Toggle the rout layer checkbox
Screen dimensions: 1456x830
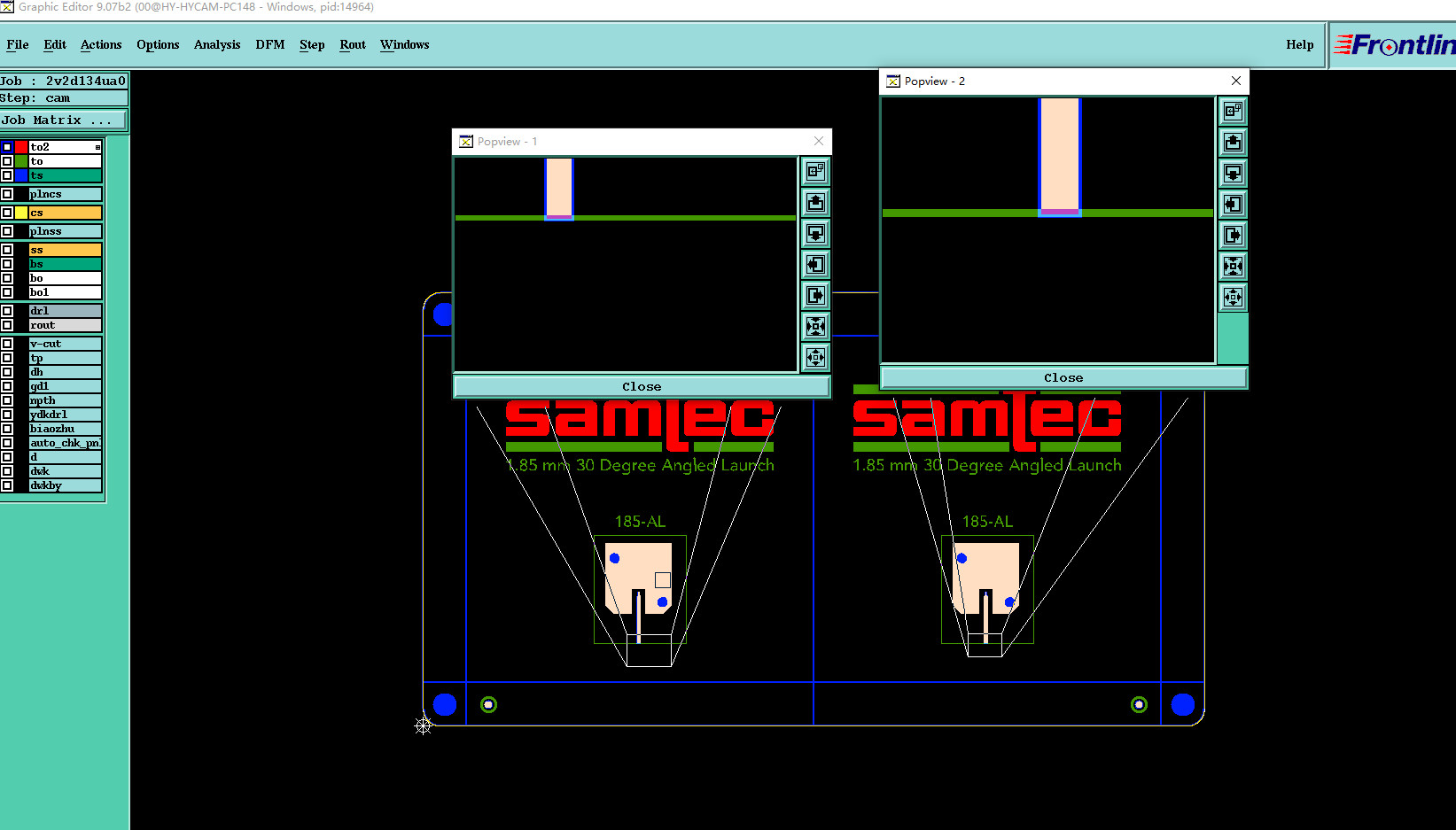coord(7,325)
